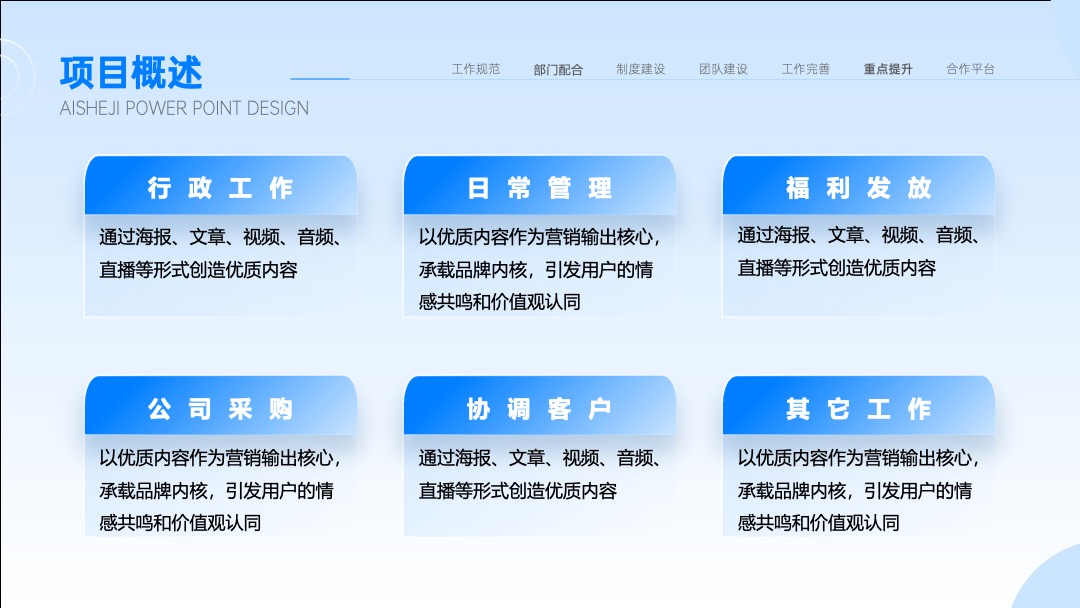1080x608 pixels.
Task: Go to the 团队建设 tab
Action: point(723,69)
